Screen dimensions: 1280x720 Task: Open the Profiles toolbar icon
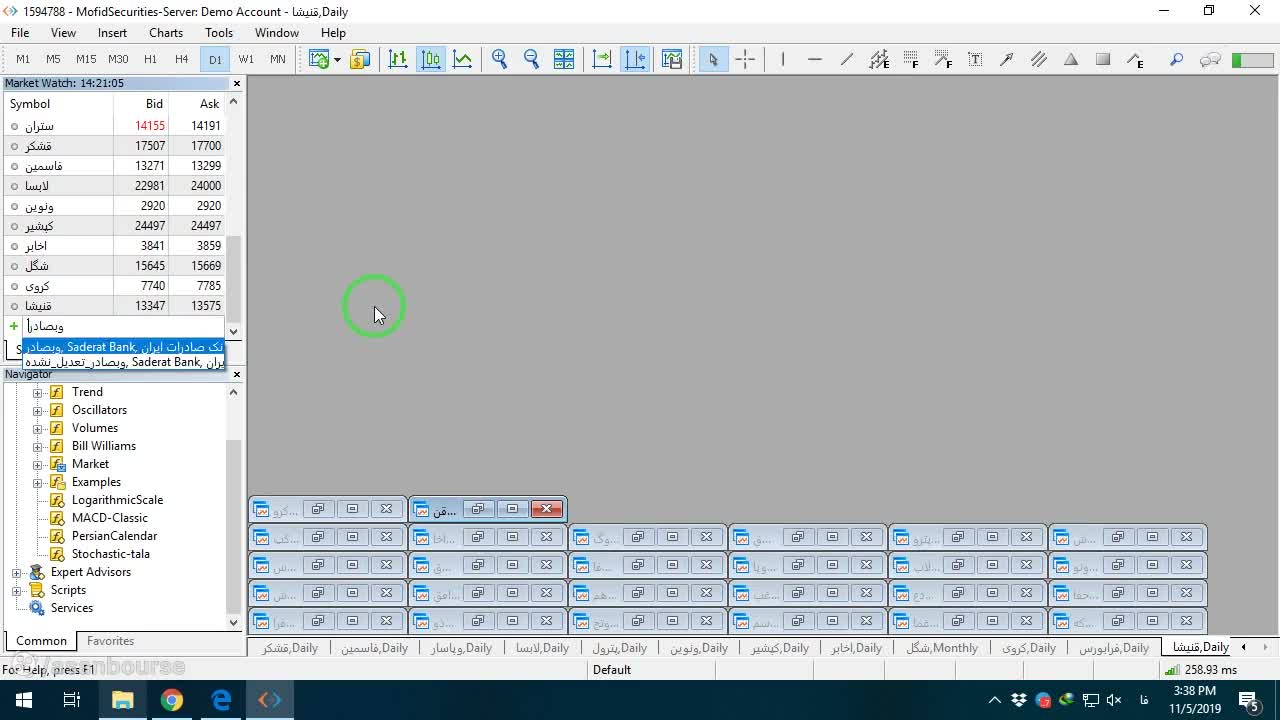tap(360, 60)
